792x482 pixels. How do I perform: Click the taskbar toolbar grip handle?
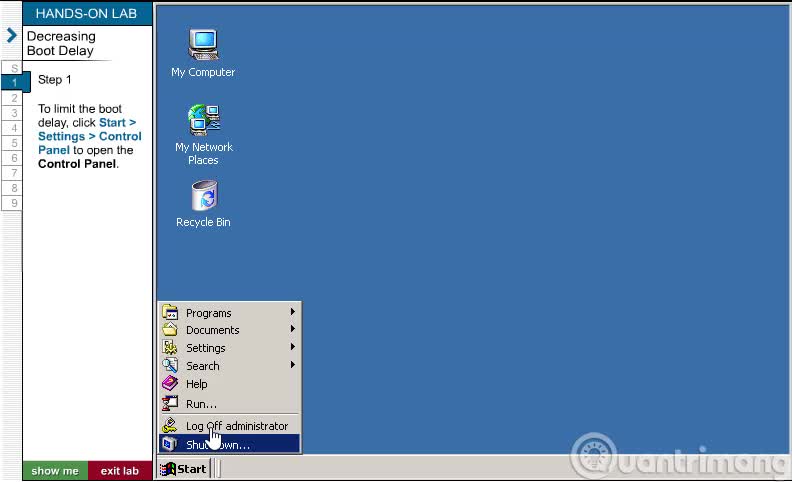[x=218, y=469]
